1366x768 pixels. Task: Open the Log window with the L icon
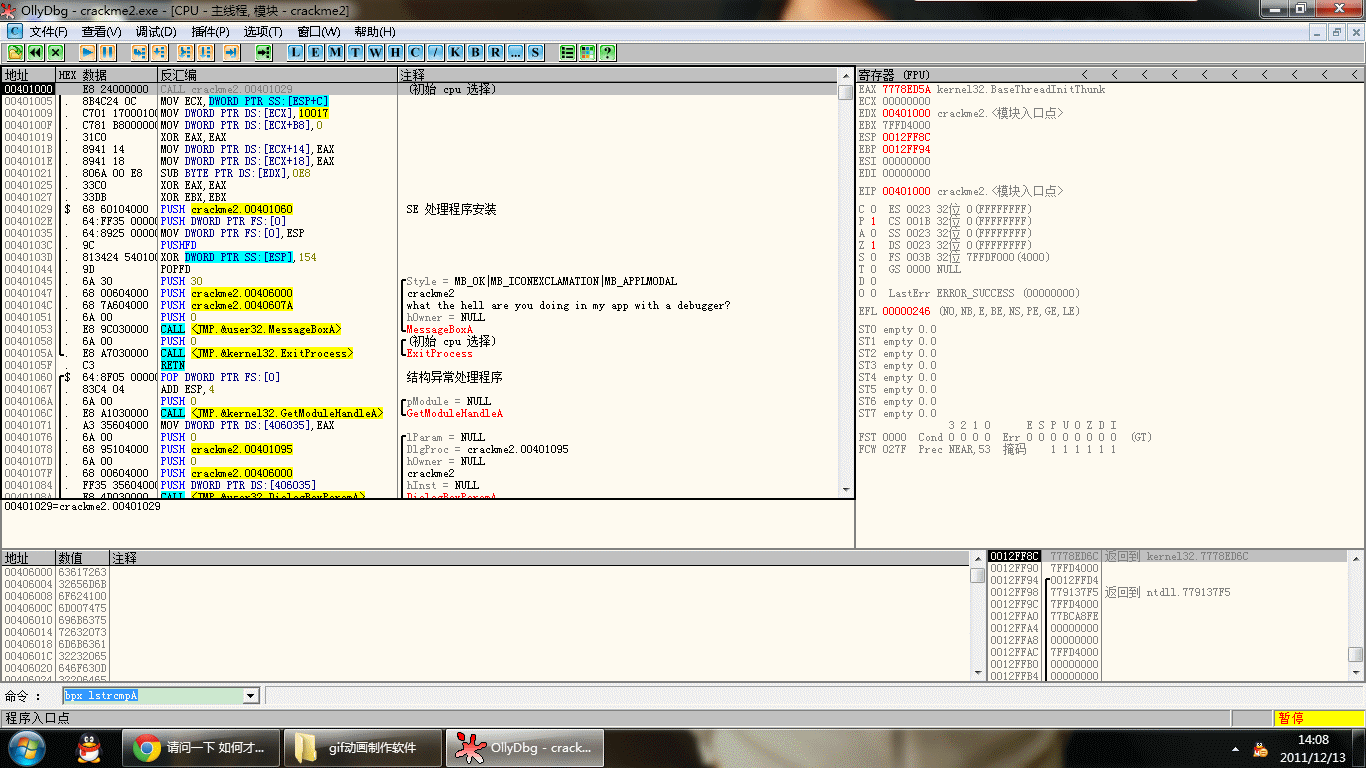pos(296,52)
